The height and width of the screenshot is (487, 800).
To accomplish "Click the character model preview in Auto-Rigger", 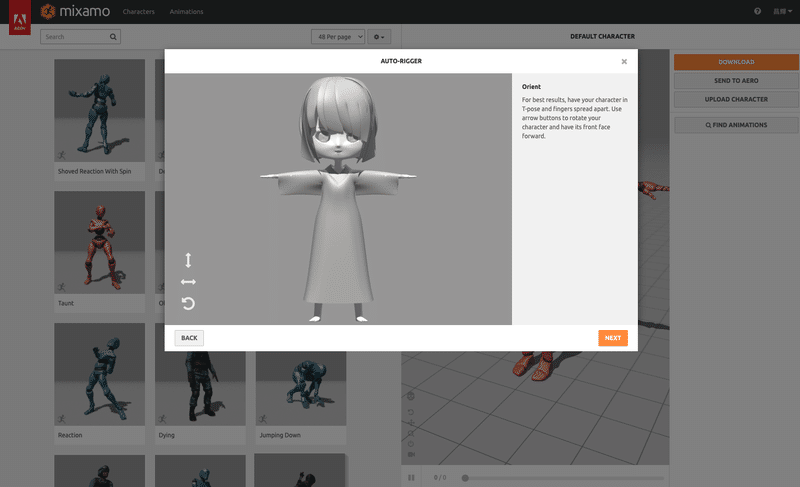I will click(x=338, y=199).
